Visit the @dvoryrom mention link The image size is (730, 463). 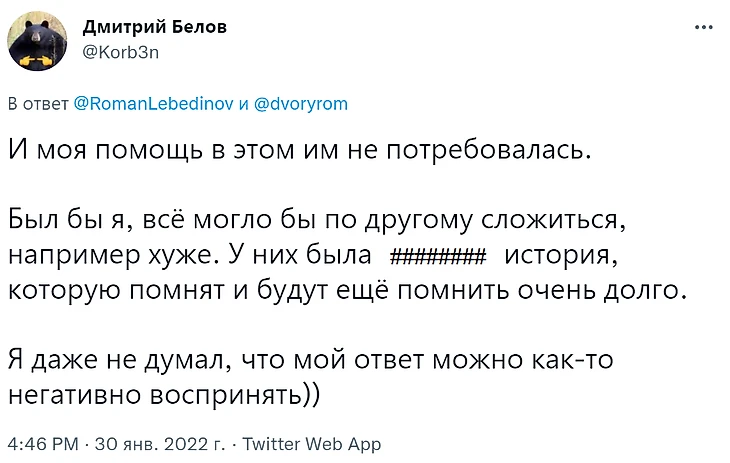click(301, 103)
